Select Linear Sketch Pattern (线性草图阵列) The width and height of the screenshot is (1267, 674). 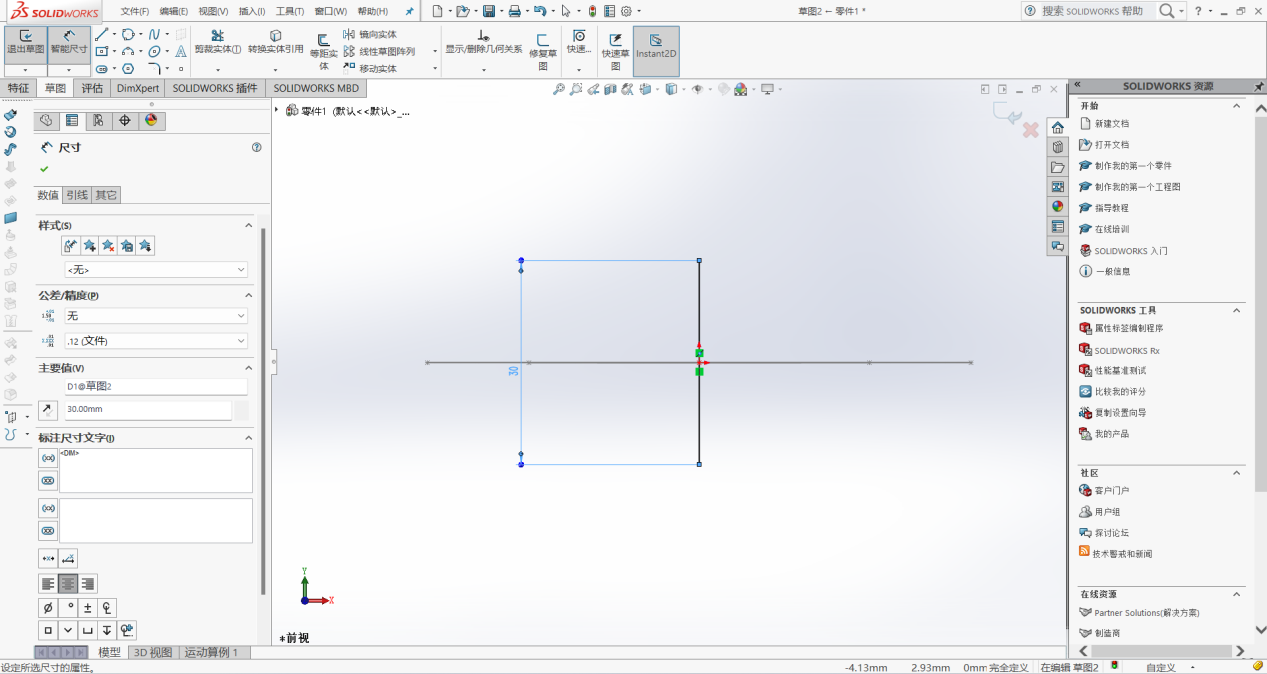click(x=379, y=51)
